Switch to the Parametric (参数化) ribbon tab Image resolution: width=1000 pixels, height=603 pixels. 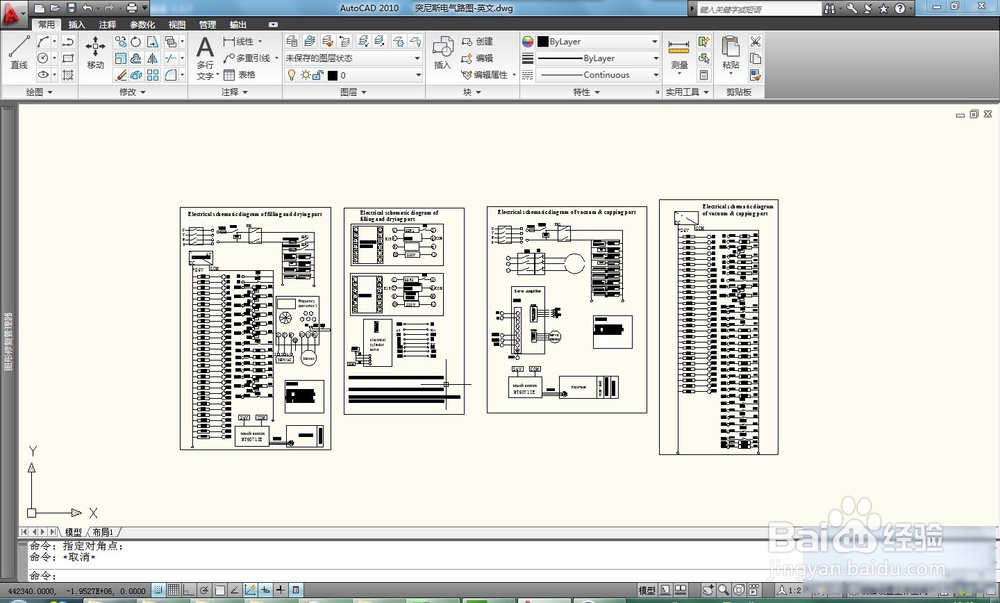(x=142, y=24)
